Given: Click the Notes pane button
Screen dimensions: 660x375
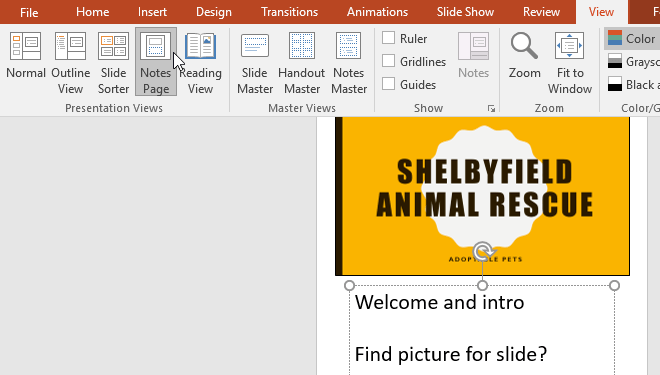Looking at the screenshot, I should [474, 56].
